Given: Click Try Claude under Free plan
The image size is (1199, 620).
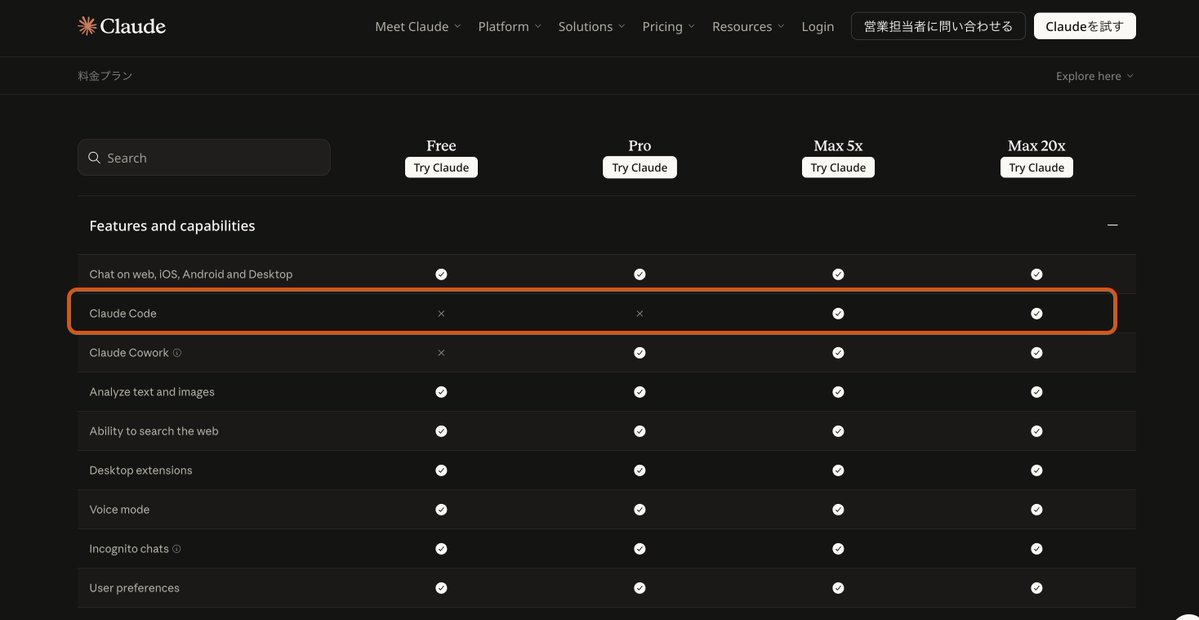Looking at the screenshot, I should point(441,167).
